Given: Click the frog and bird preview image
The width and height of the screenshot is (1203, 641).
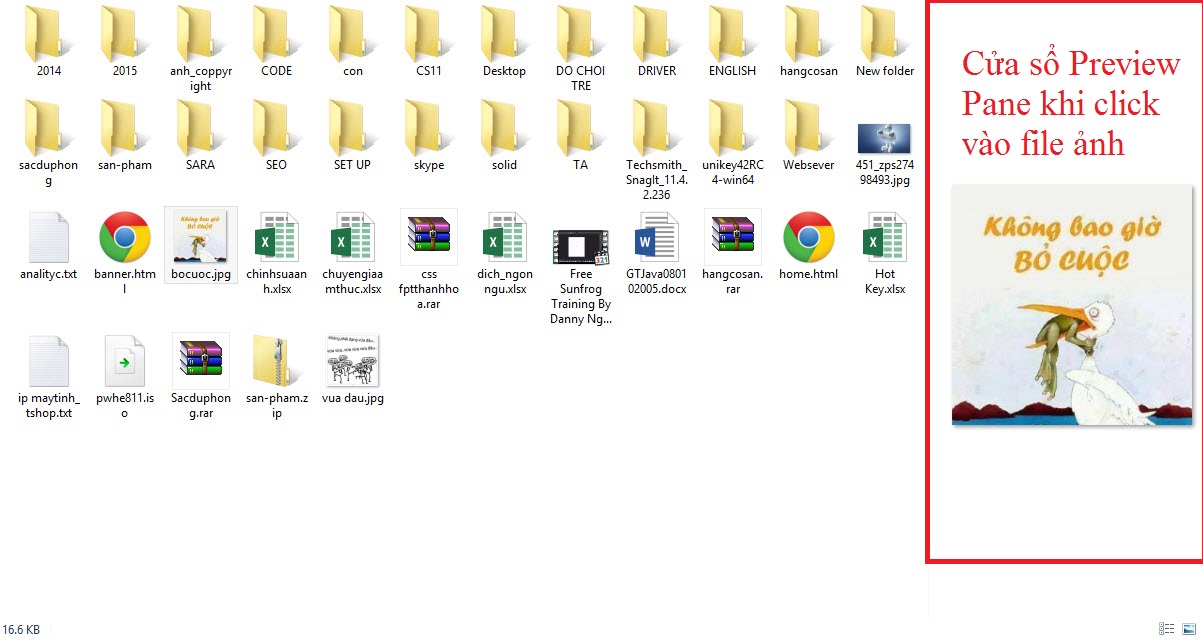Looking at the screenshot, I should (1072, 305).
